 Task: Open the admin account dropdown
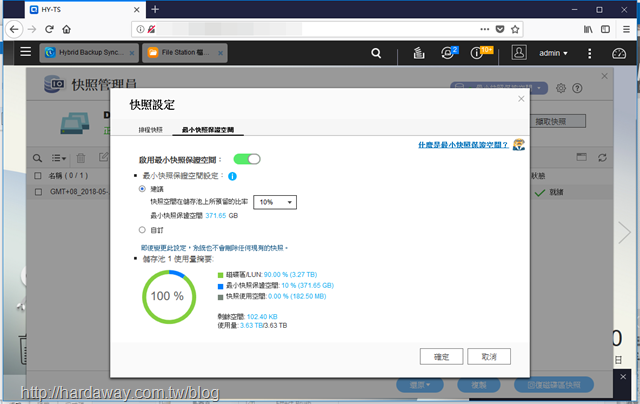pos(553,53)
